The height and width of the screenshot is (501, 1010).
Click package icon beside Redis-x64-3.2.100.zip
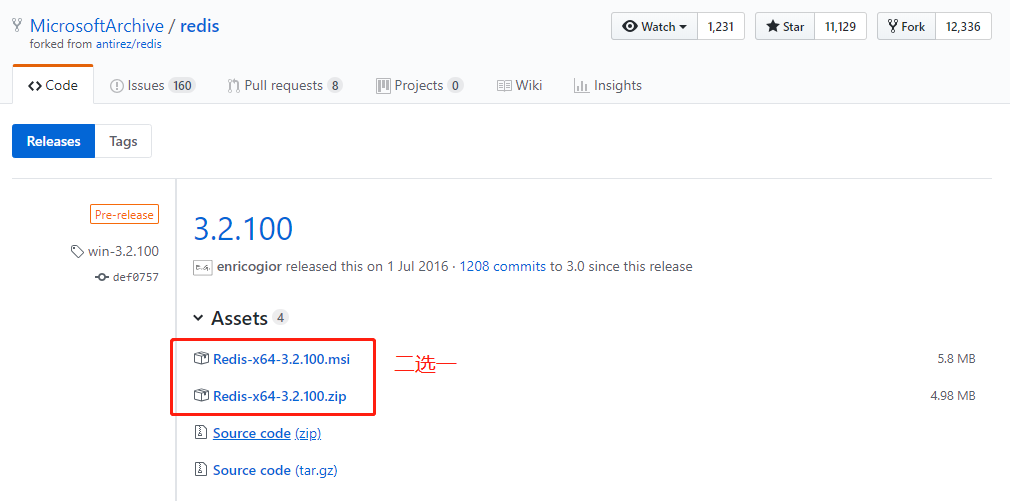tap(202, 395)
